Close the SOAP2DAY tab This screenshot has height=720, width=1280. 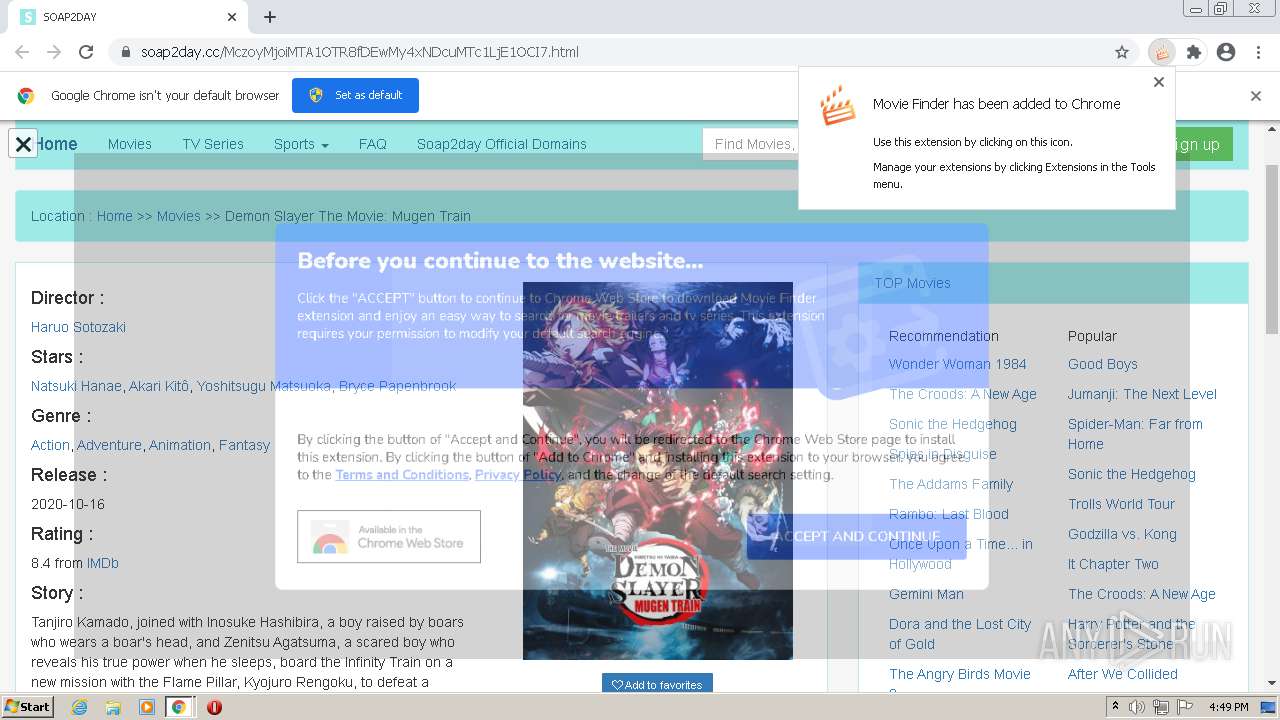pyautogui.click(x=232, y=17)
